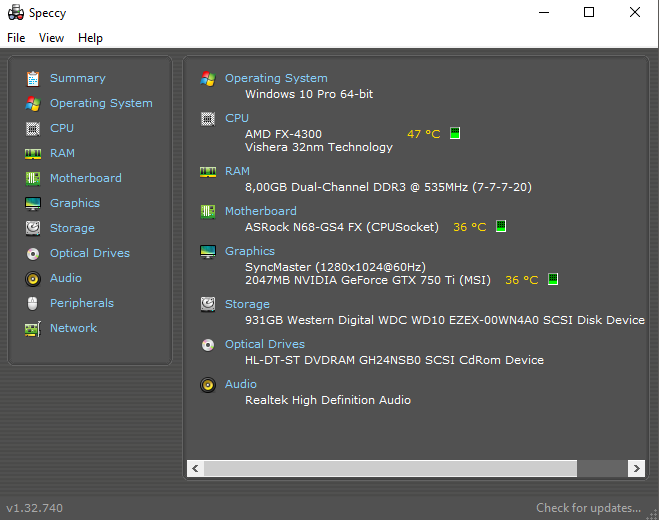
Task: Open the Help menu
Action: pos(90,38)
